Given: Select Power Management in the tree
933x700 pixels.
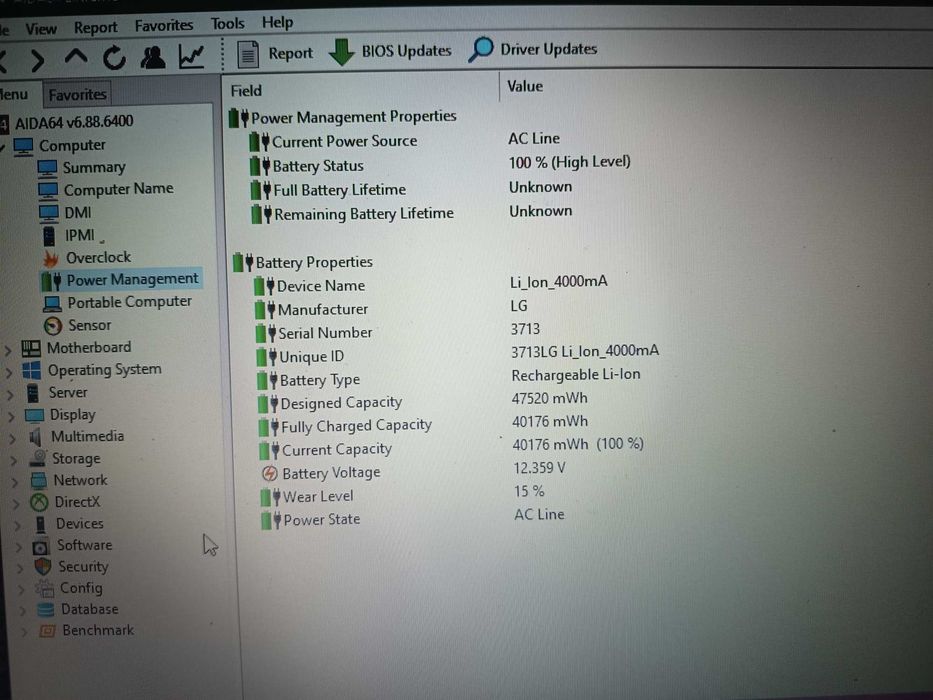Looking at the screenshot, I should 121,280.
